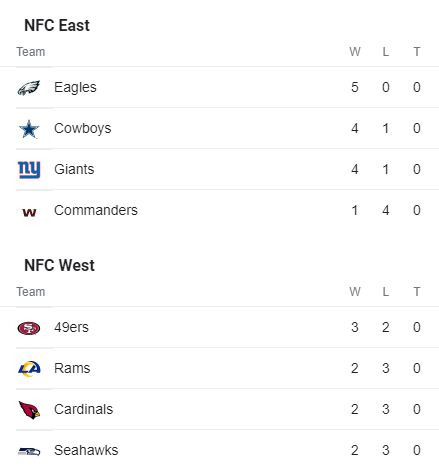
Task: Open the Cowboys team name link
Action: (x=83, y=128)
